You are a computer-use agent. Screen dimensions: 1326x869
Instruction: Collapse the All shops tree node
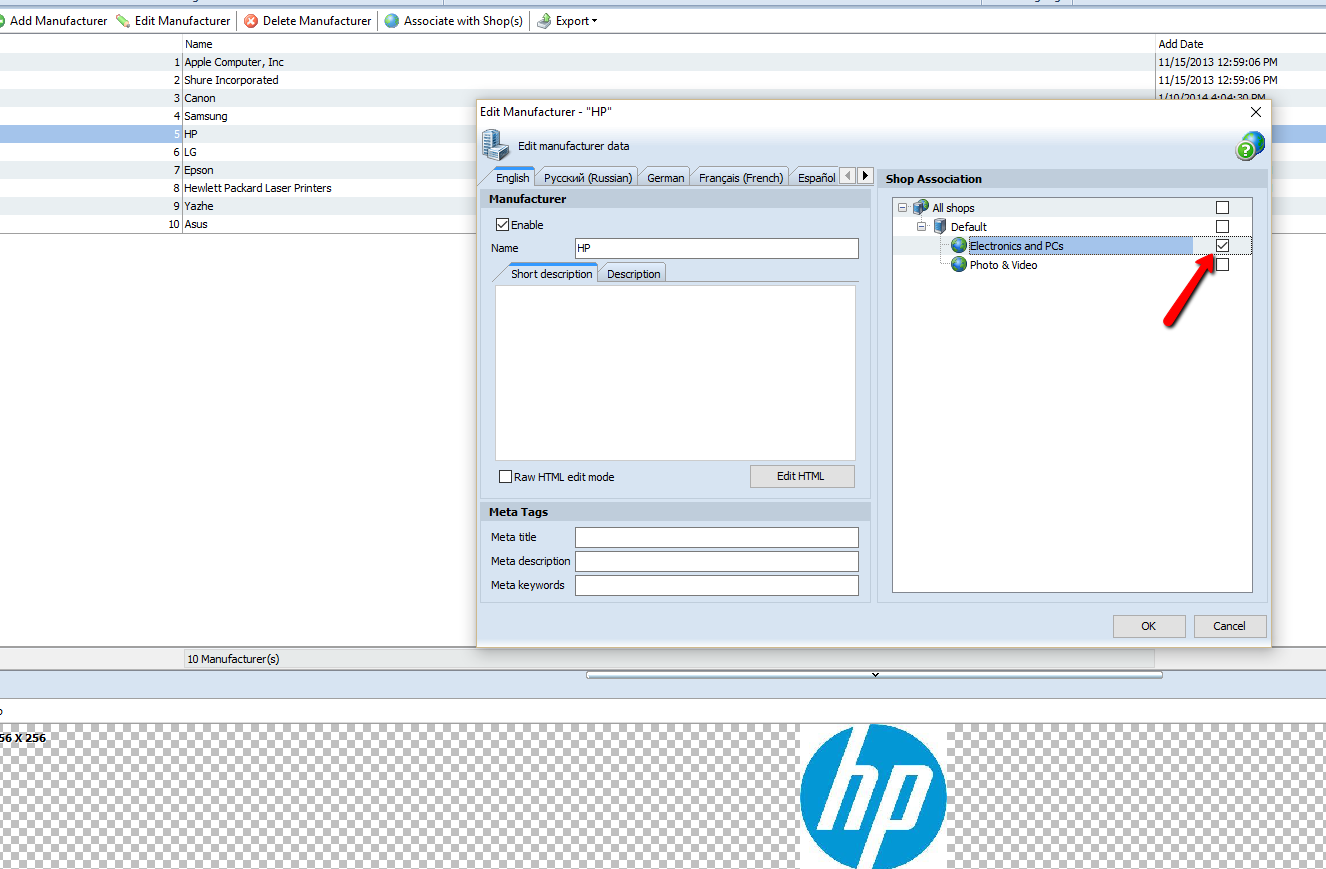(x=903, y=208)
